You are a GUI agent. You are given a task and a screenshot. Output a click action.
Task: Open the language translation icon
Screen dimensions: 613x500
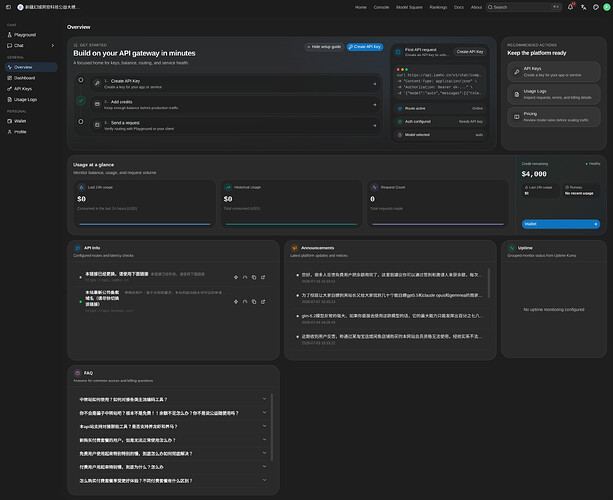(583, 7)
